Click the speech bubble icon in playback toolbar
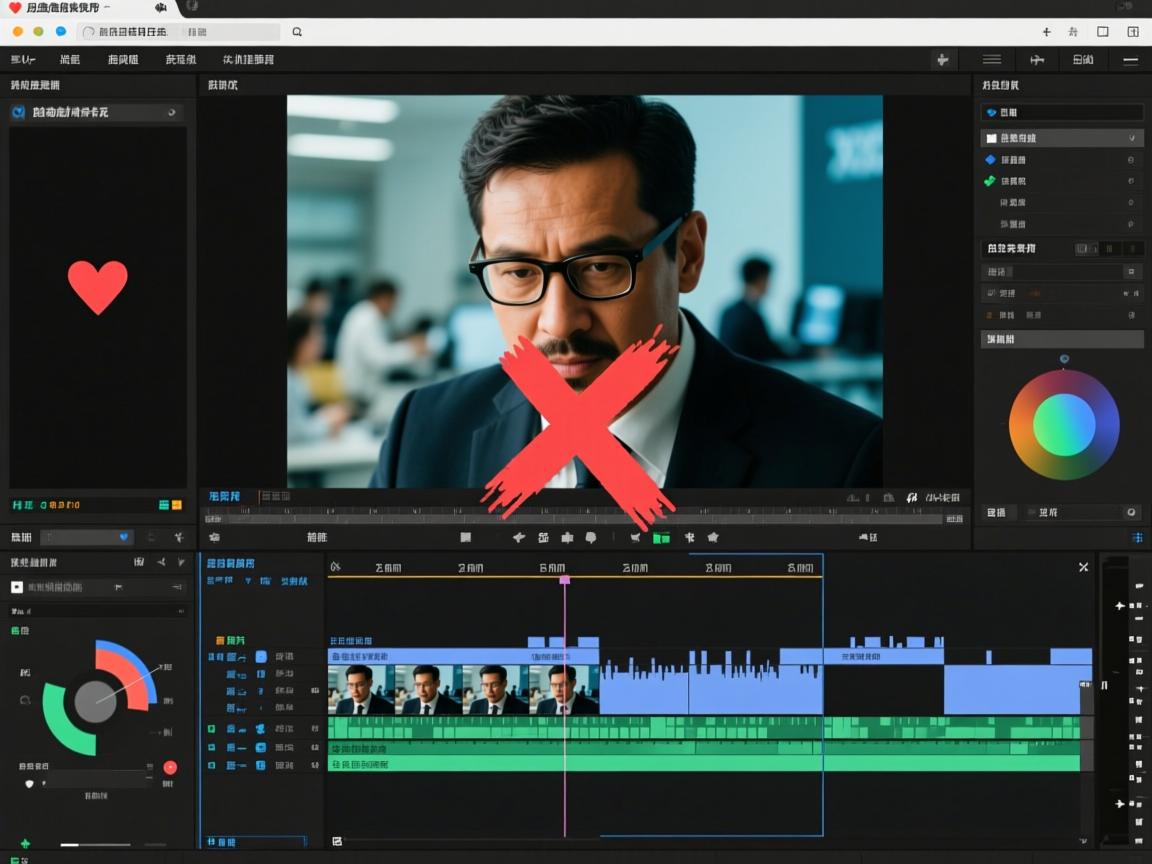 pyautogui.click(x=591, y=538)
